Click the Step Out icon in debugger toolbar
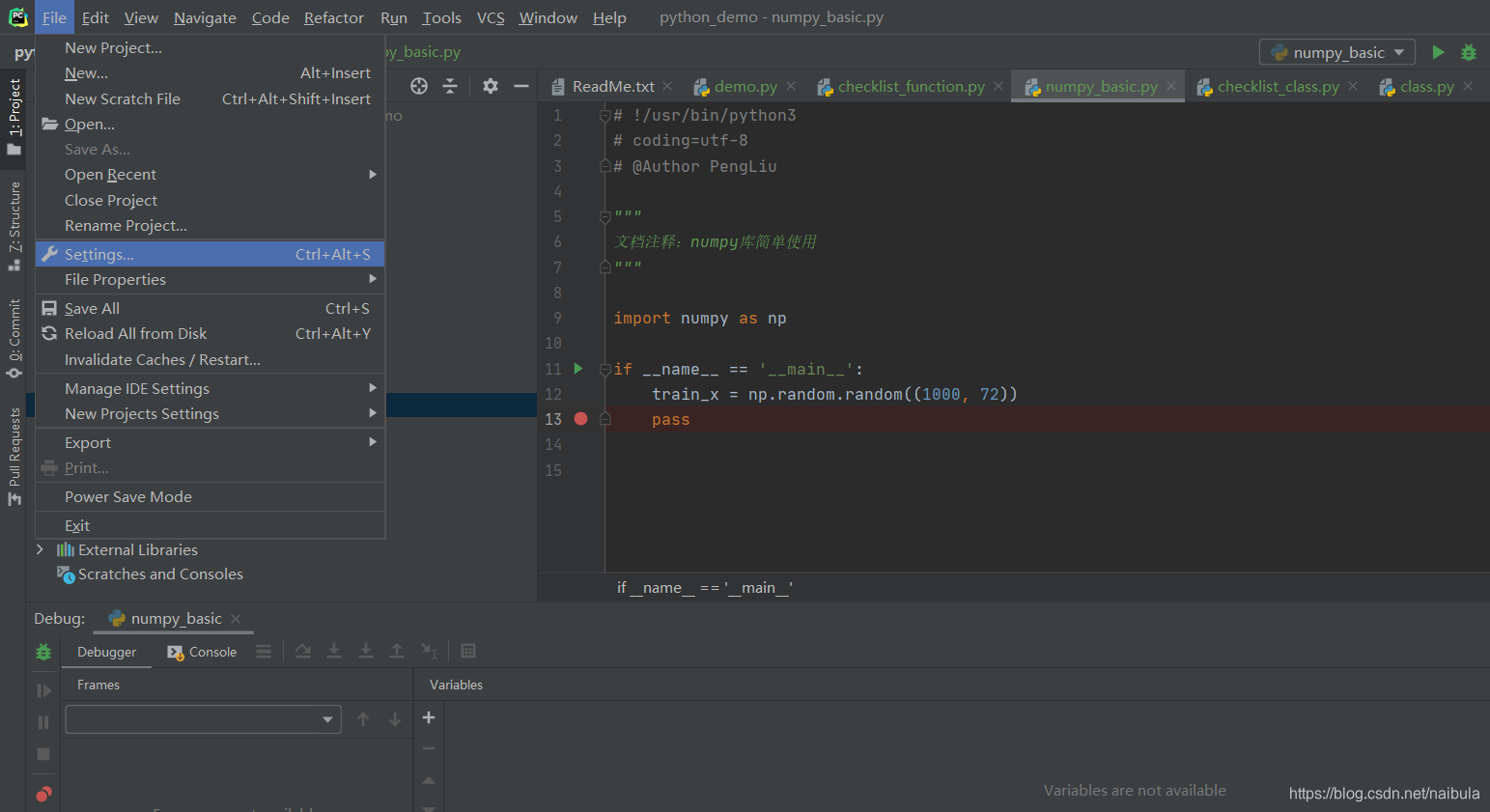The height and width of the screenshot is (812, 1490). [397, 651]
